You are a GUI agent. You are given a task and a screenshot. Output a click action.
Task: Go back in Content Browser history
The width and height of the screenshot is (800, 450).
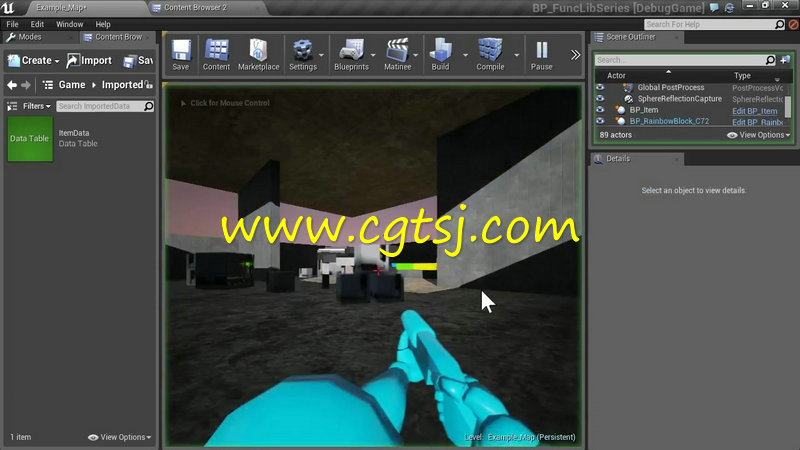[x=12, y=85]
